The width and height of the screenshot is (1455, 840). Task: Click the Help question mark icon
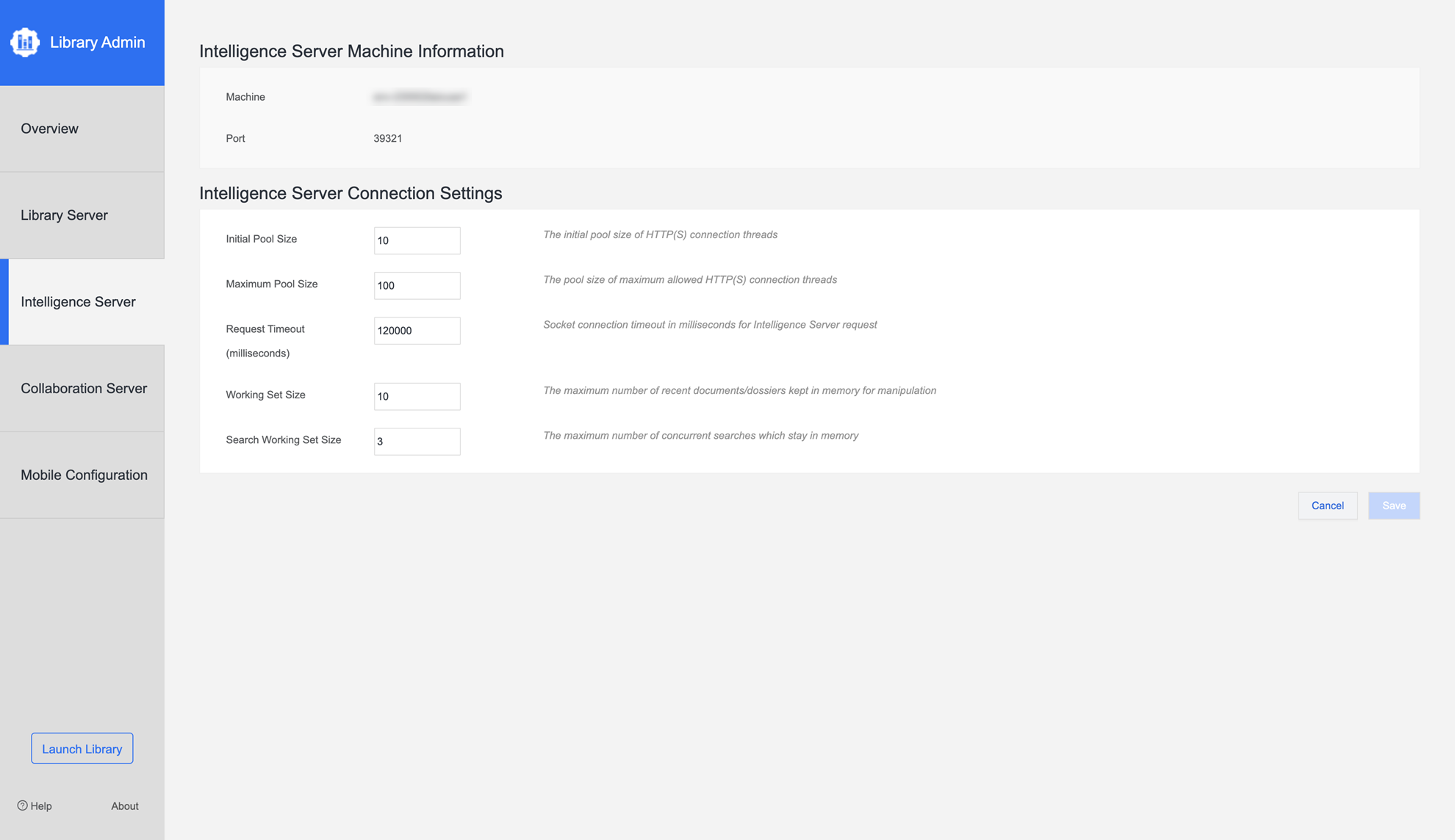coord(23,805)
